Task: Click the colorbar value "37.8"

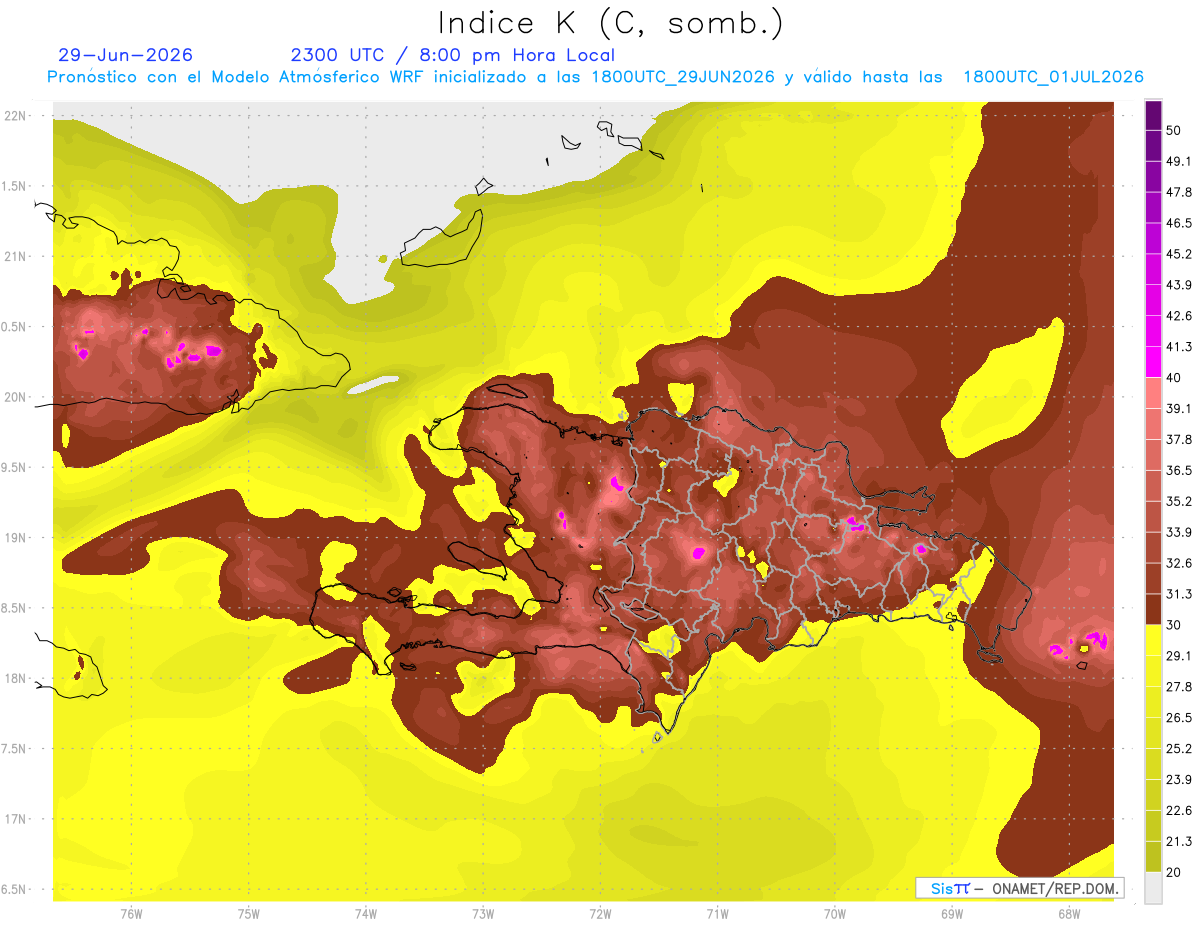Action: tap(1179, 440)
